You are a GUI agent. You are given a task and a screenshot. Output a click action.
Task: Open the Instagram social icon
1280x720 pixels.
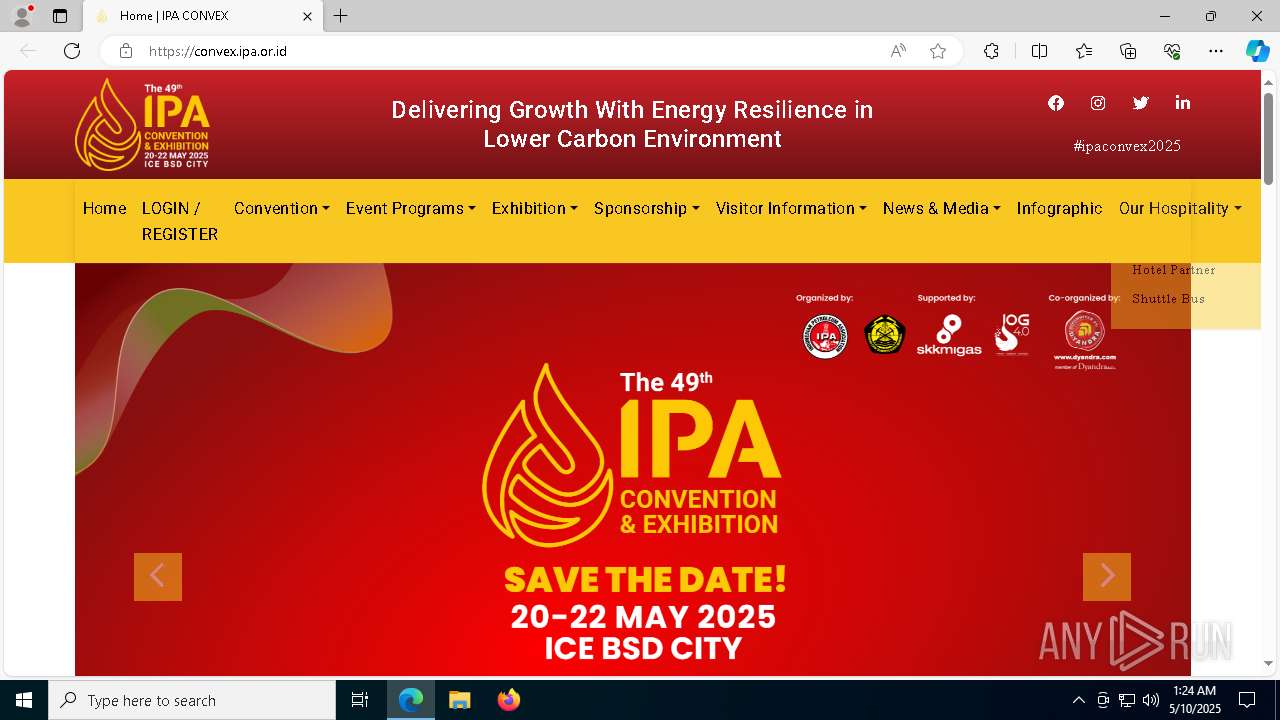(1098, 103)
